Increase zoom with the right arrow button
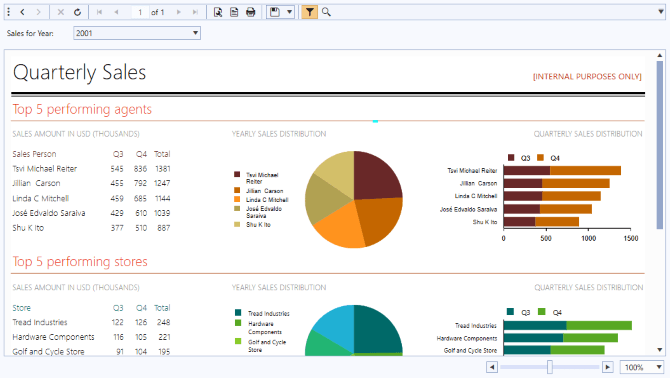The width and height of the screenshot is (670, 378). (x=607, y=367)
